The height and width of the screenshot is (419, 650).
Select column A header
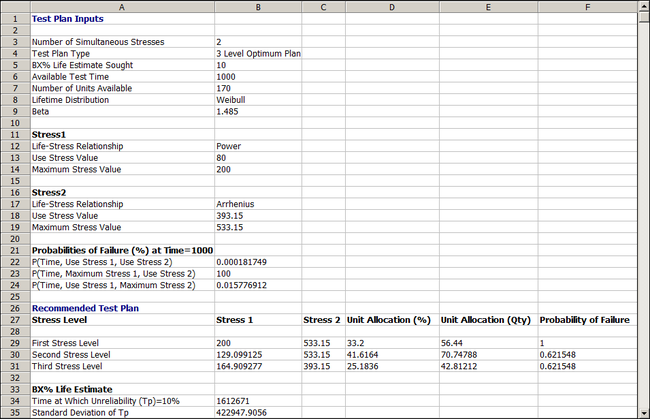[x=122, y=7]
